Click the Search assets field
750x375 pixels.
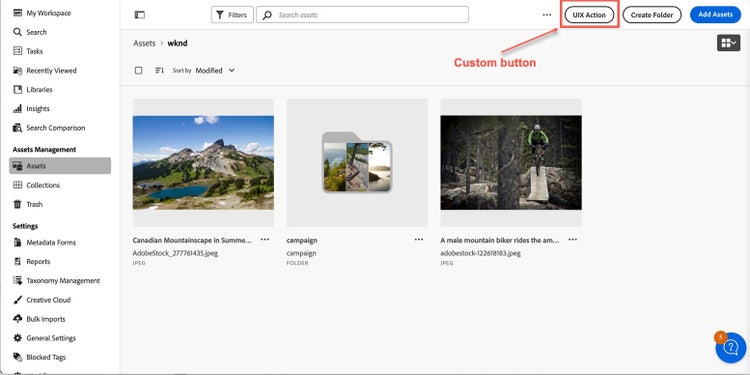point(363,15)
